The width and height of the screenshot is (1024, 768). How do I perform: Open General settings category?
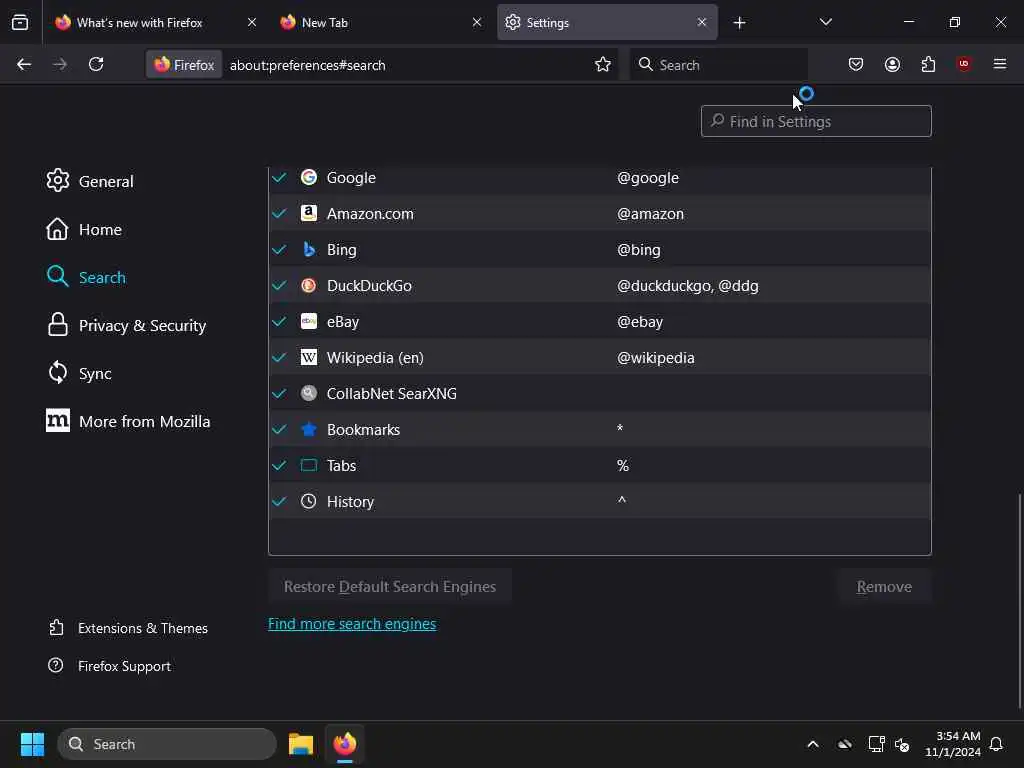pos(89,181)
